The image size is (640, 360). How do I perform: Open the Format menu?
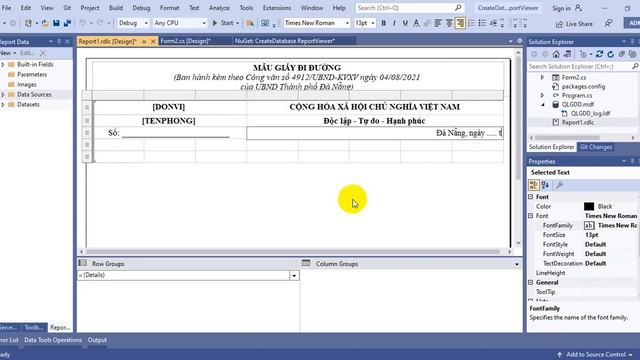pyautogui.click(x=169, y=8)
